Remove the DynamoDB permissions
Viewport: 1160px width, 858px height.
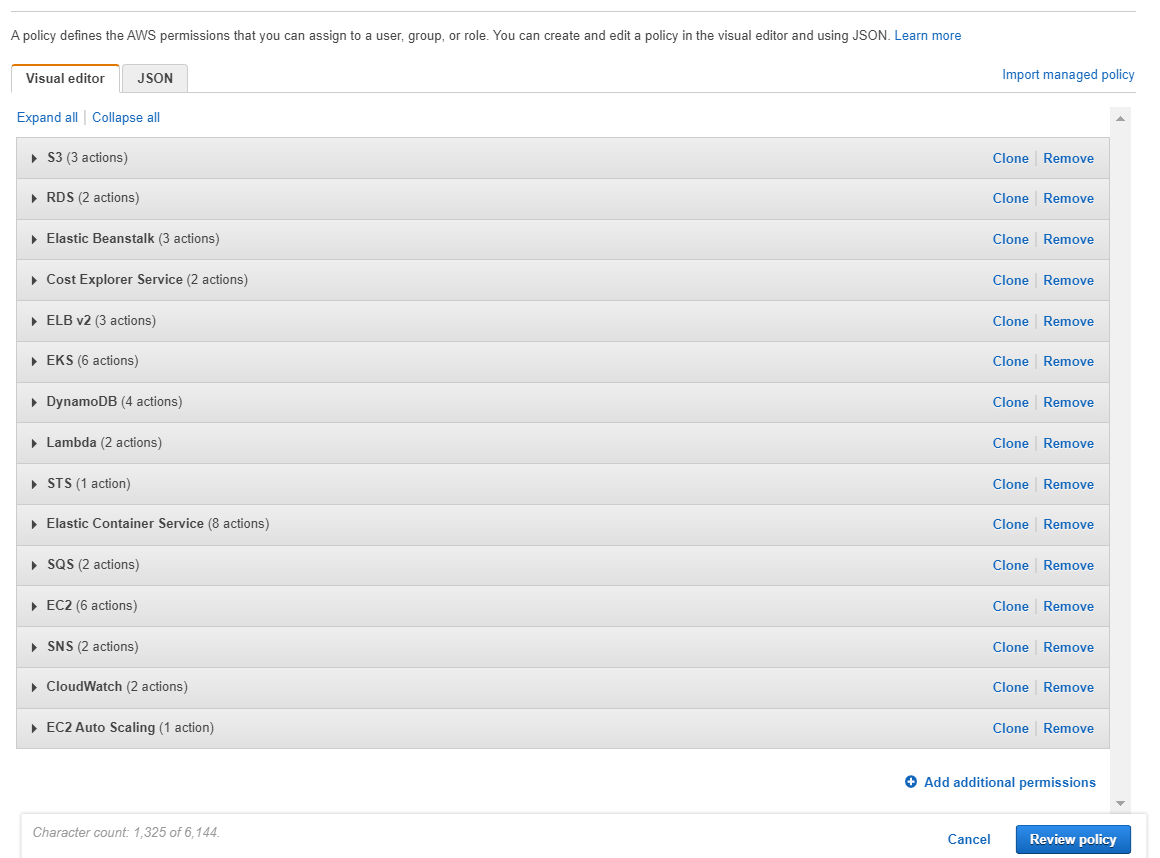[x=1068, y=402]
